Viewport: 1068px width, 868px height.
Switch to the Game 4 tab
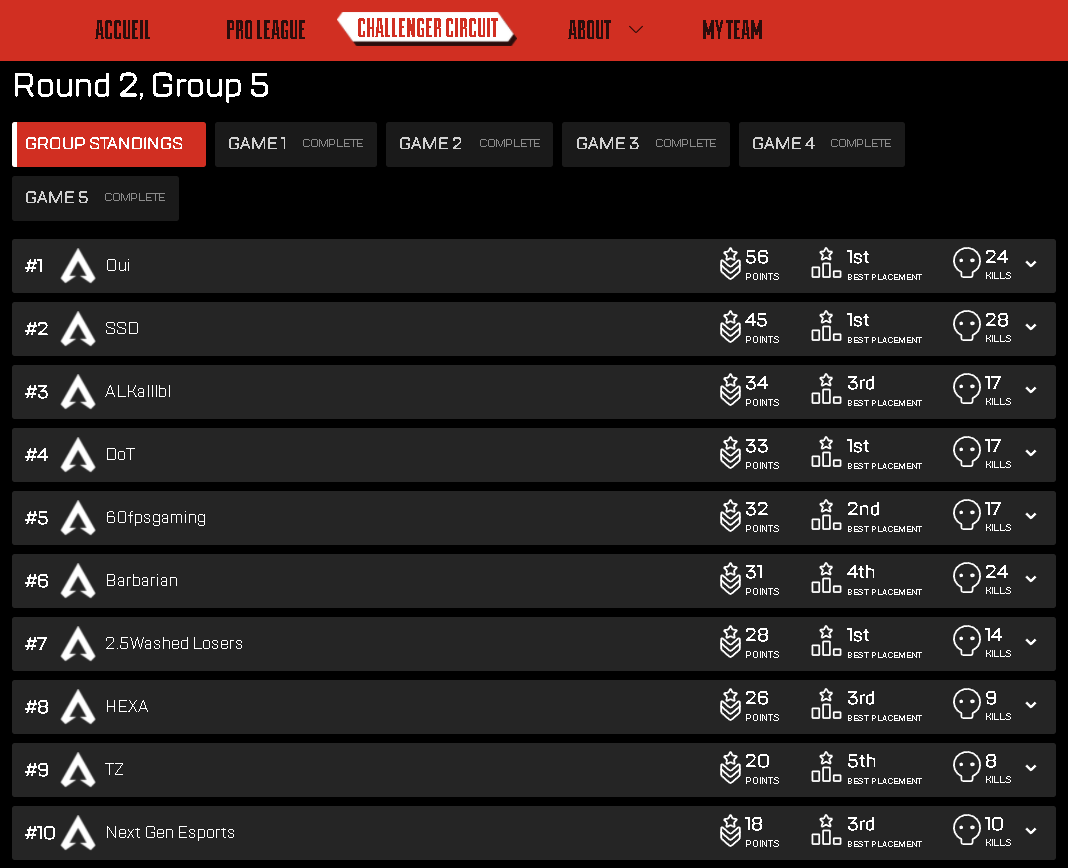point(821,144)
